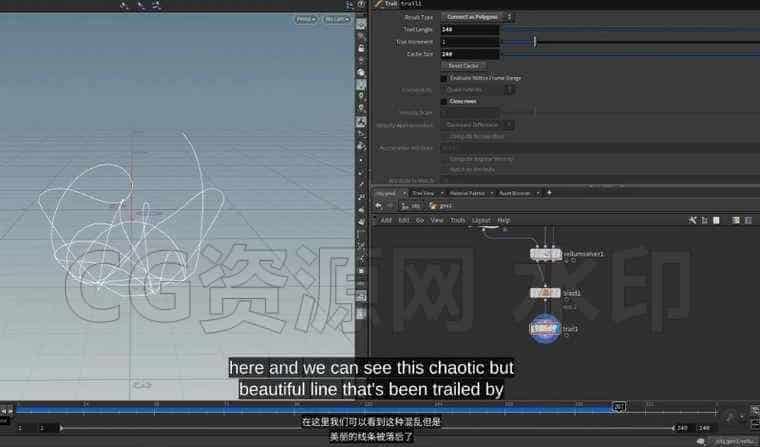Select the trail1 node
Image resolution: width=760 pixels, height=447 pixels.
coord(545,329)
